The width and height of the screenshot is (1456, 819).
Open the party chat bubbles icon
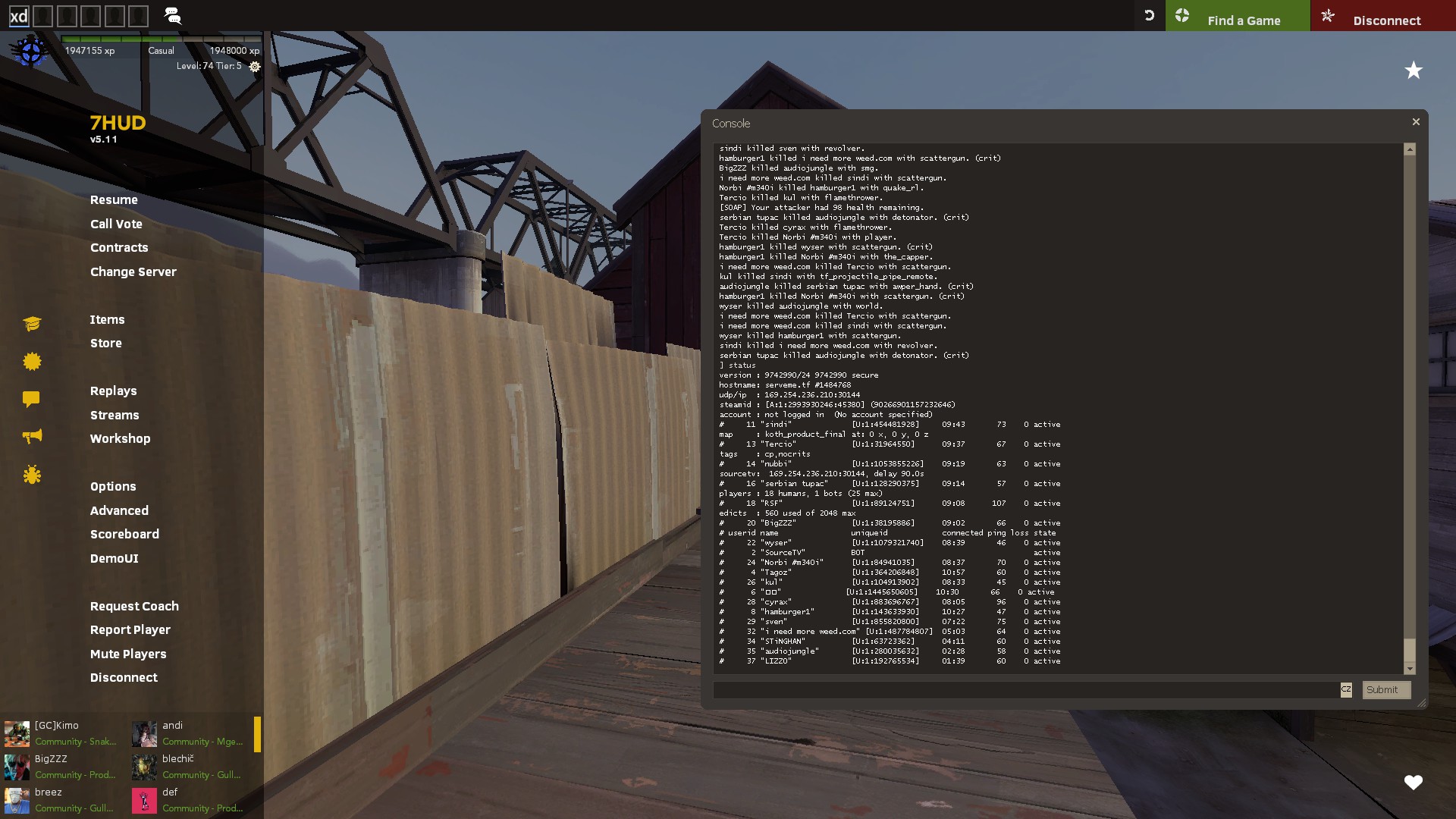173,16
